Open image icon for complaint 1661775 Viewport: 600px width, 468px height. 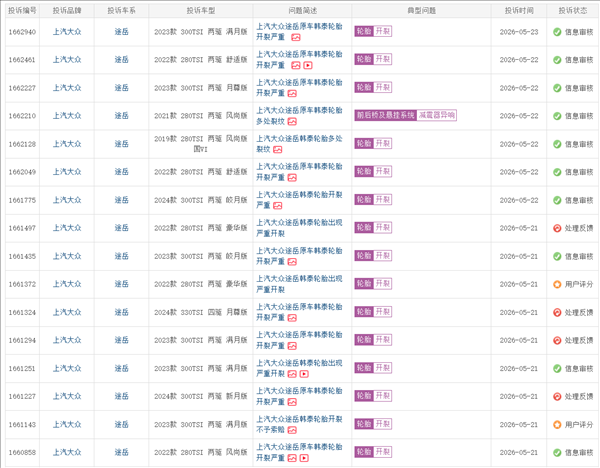click(278, 206)
